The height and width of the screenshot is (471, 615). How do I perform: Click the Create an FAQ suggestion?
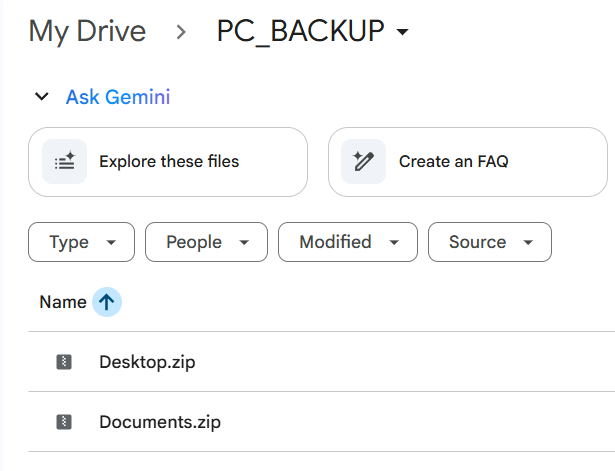pos(468,162)
